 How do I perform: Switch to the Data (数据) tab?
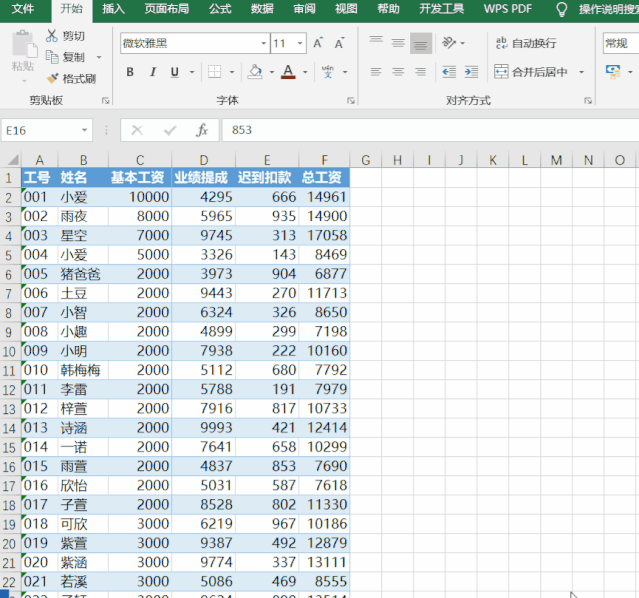point(262,9)
